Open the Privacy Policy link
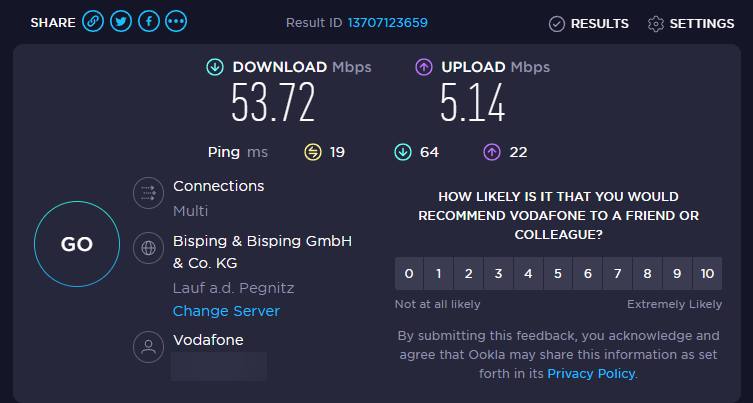This screenshot has width=753, height=403. coord(590,373)
